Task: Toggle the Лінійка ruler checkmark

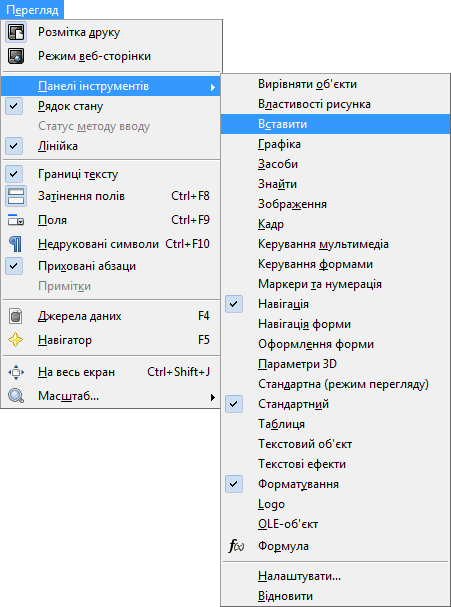Action: pos(14,146)
